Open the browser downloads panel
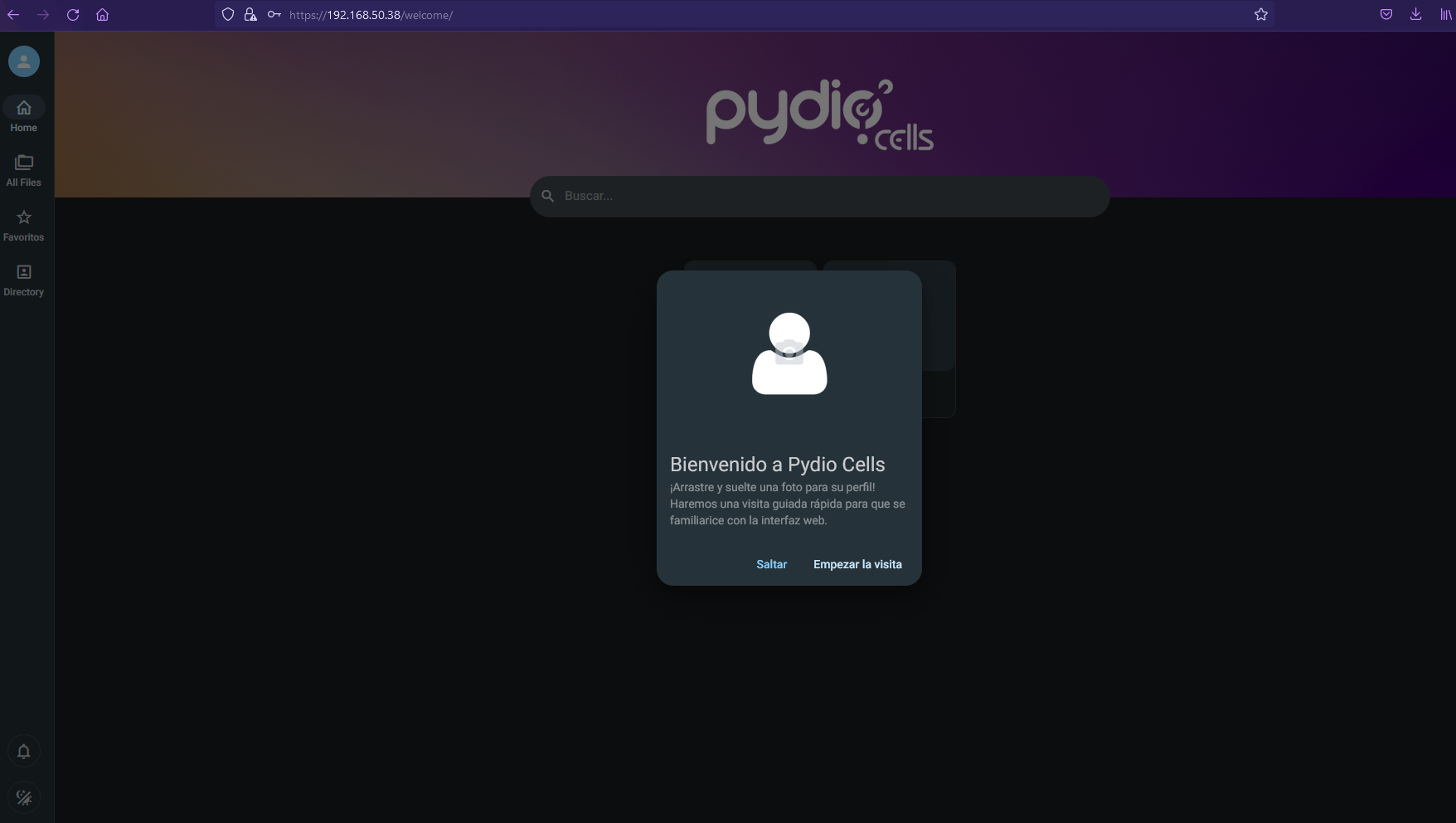The image size is (1456, 823). click(x=1416, y=15)
